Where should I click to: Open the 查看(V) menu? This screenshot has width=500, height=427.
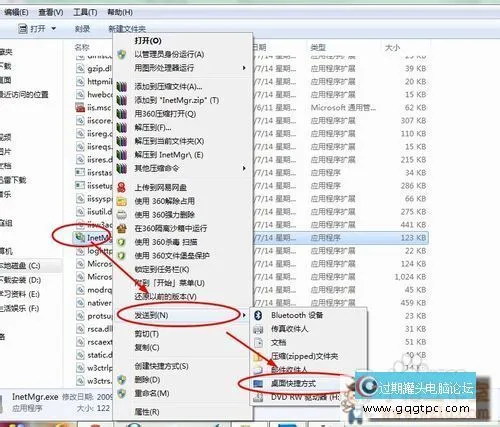(51, 12)
